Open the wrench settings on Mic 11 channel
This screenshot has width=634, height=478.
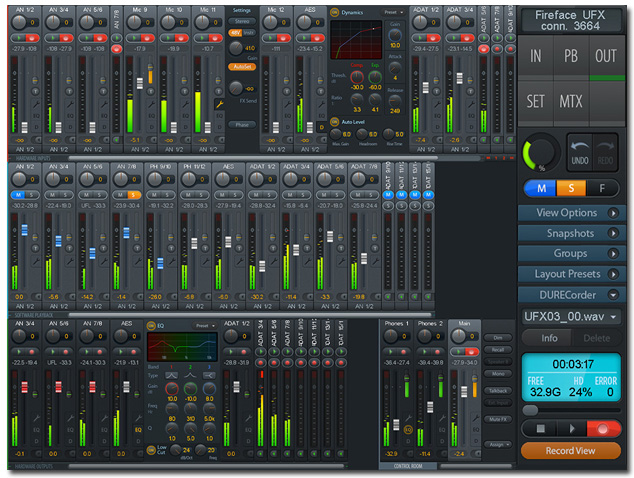click(220, 105)
